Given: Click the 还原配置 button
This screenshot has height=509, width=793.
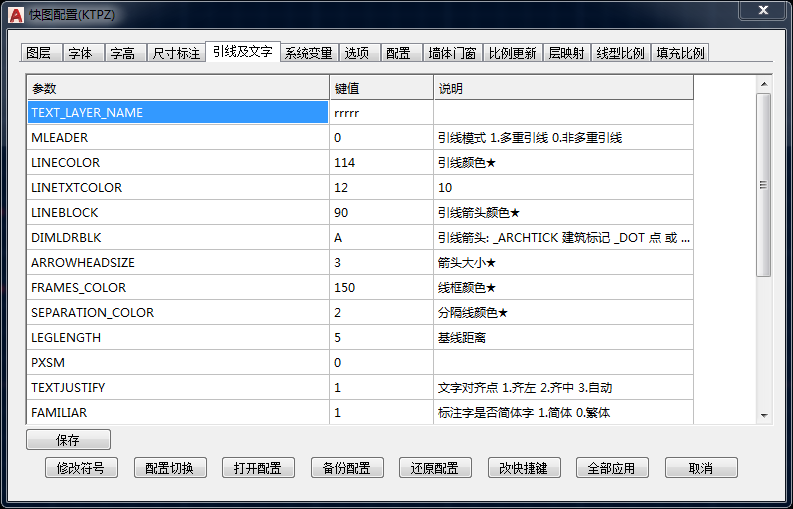Looking at the screenshot, I should pyautogui.click(x=434, y=468).
